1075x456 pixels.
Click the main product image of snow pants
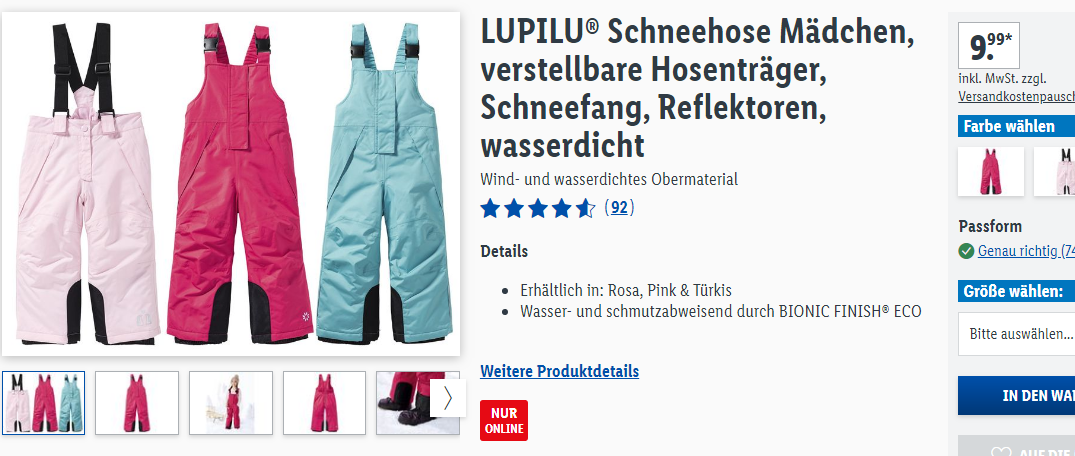pyautogui.click(x=231, y=184)
